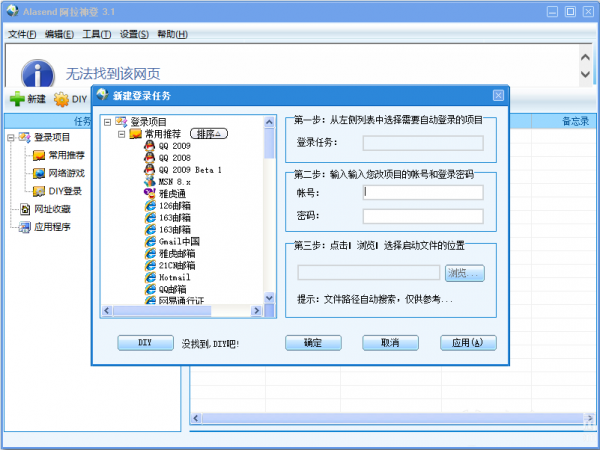Viewport: 600px width, 450px height.
Task: Click the 21CN邮箱 IE icon
Action: point(150,265)
